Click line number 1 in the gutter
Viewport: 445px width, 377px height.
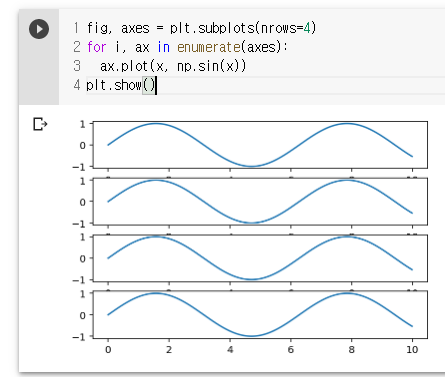(x=77, y=28)
